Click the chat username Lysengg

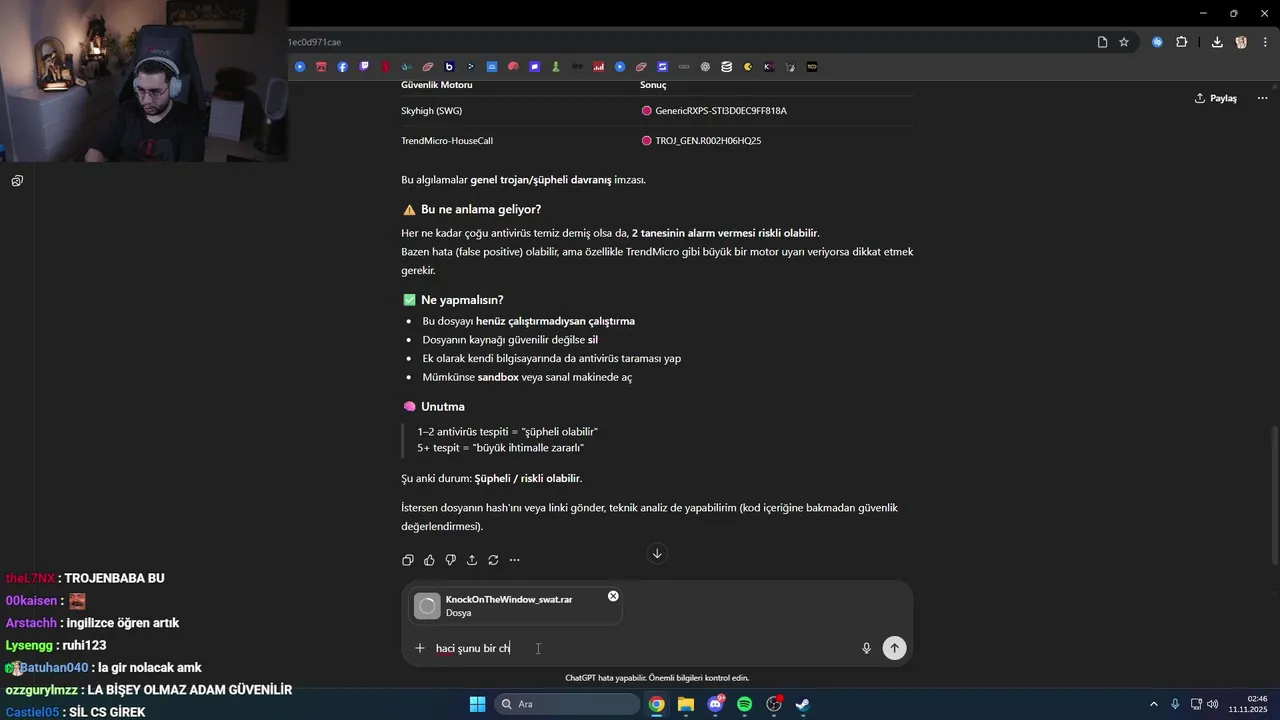coord(30,646)
